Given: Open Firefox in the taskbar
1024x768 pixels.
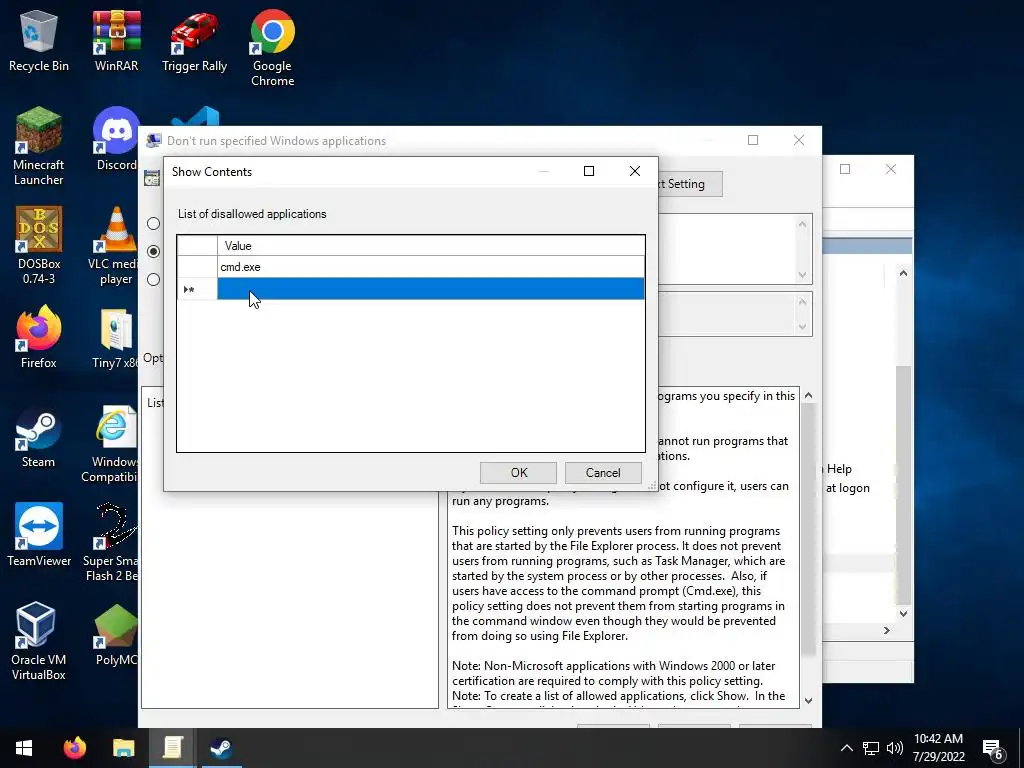Looking at the screenshot, I should pos(74,748).
